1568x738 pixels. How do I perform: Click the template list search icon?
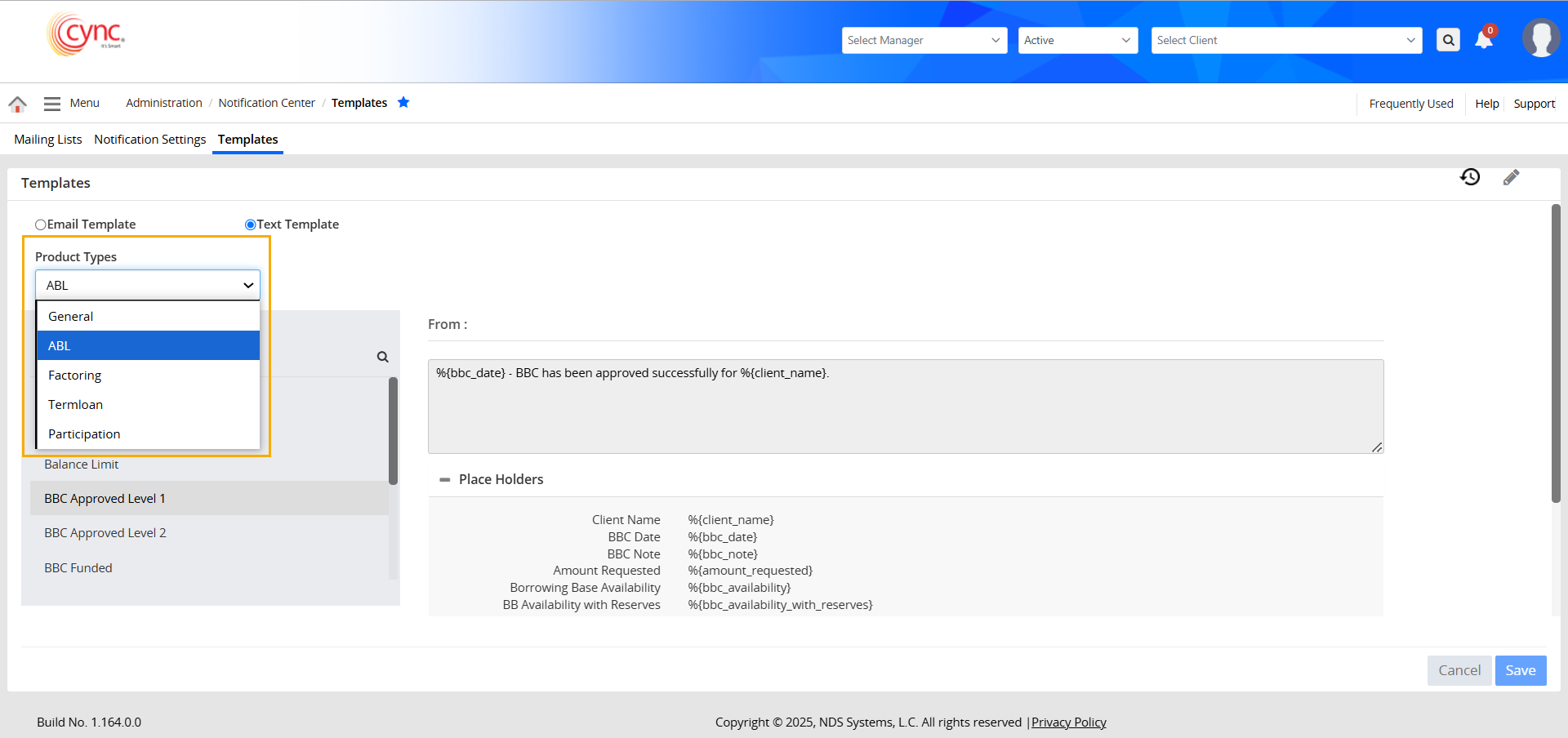(382, 357)
